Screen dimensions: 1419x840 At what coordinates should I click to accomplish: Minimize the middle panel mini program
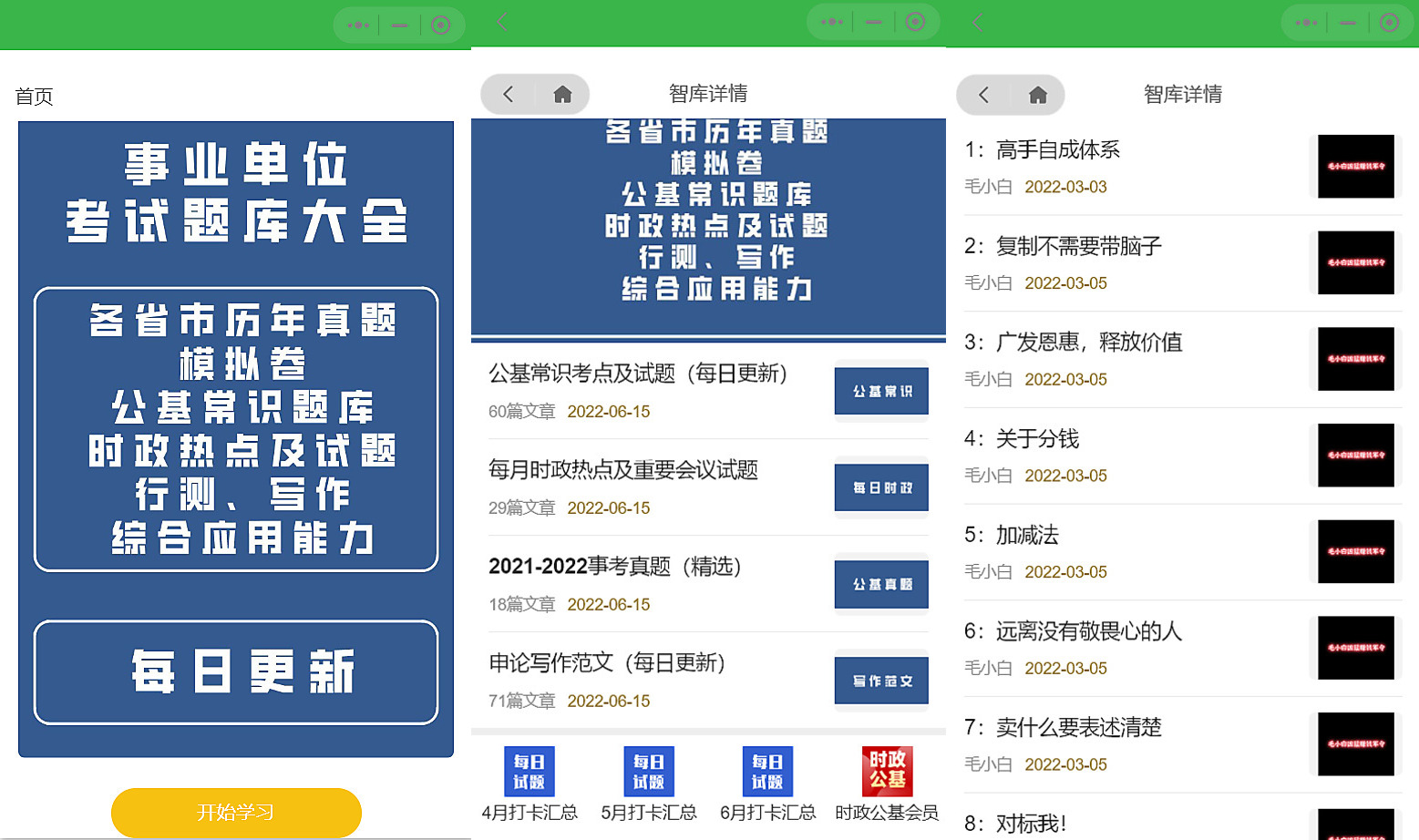873,22
